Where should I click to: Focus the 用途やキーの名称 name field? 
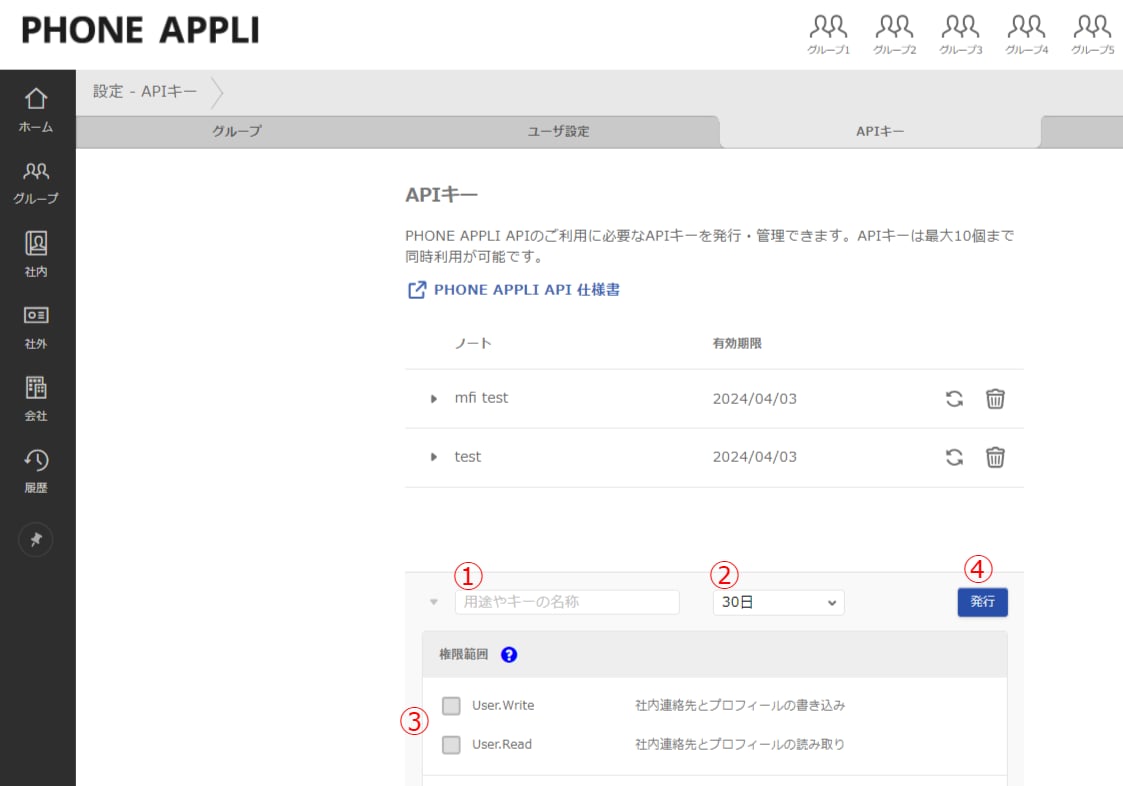click(x=567, y=602)
